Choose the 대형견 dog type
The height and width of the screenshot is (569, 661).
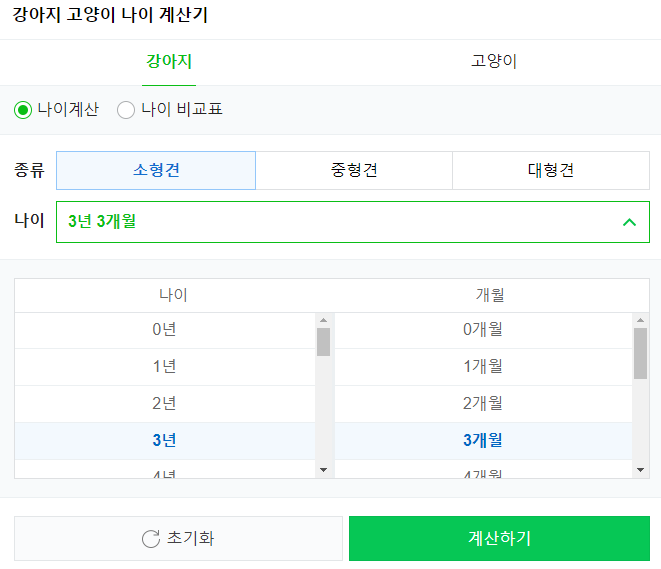coord(551,170)
